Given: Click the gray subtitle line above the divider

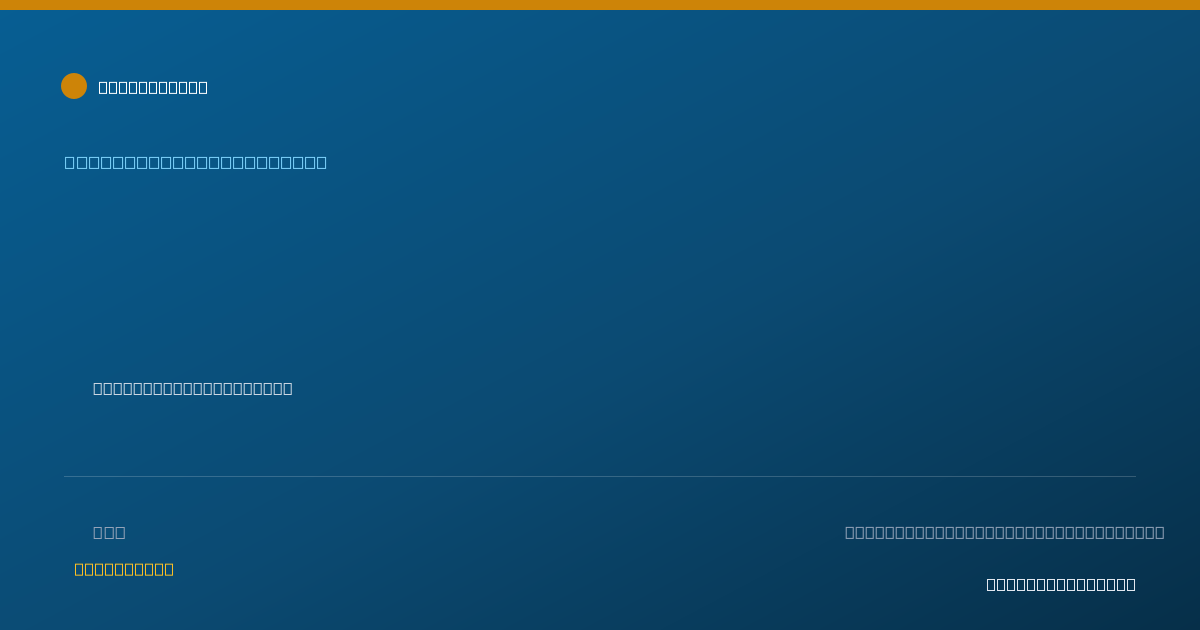Looking at the screenshot, I should (193, 388).
